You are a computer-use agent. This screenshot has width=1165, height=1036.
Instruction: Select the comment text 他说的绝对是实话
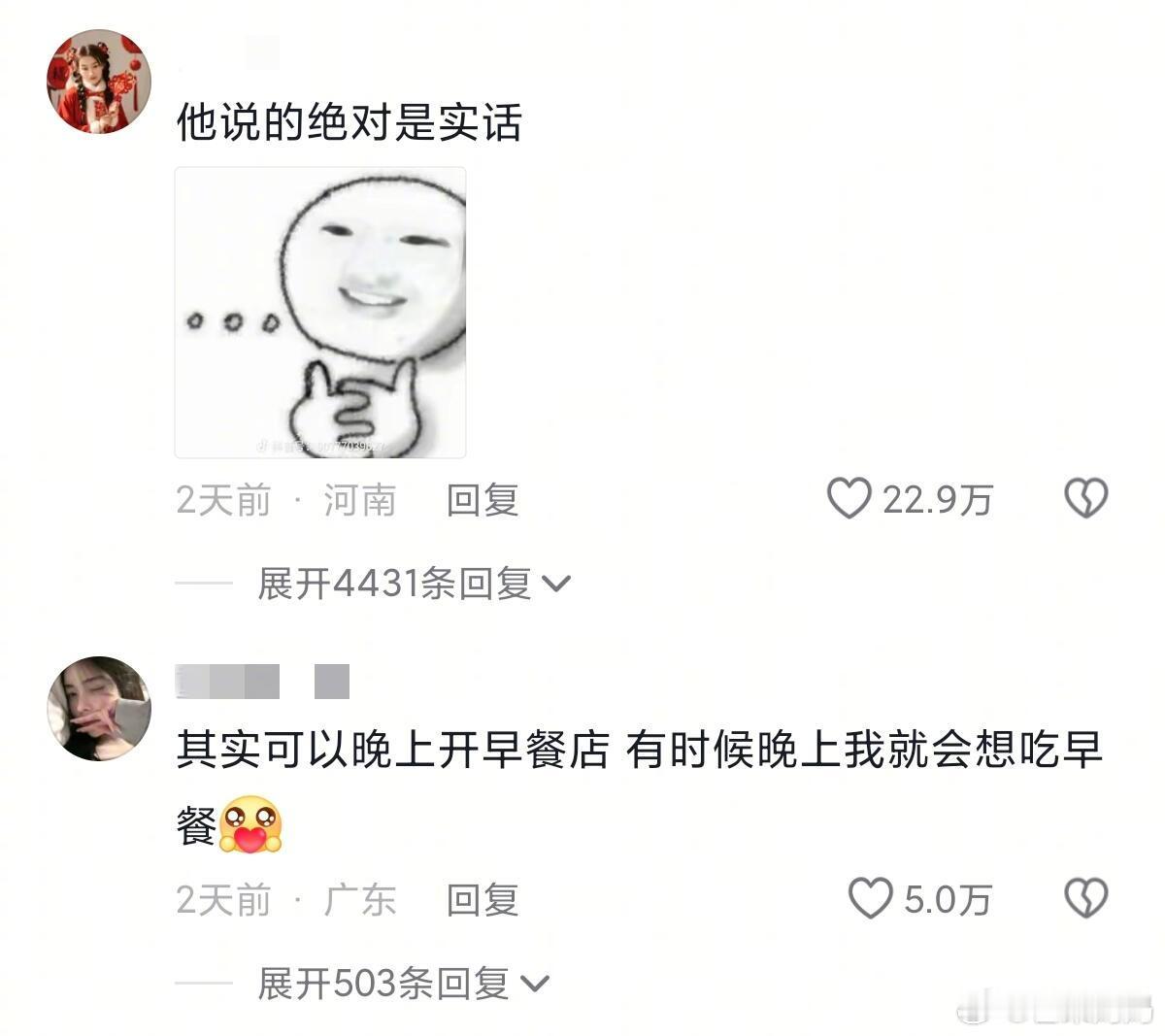pyautogui.click(x=349, y=123)
